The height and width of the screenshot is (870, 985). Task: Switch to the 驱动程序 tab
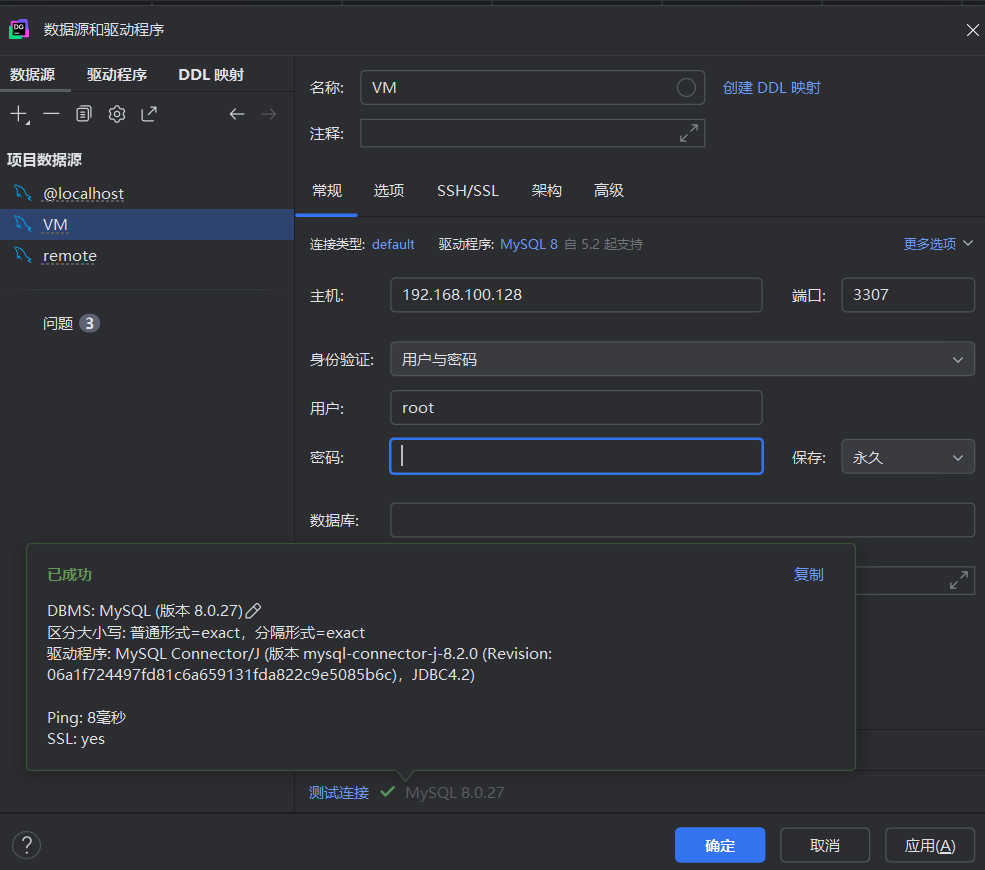point(117,75)
